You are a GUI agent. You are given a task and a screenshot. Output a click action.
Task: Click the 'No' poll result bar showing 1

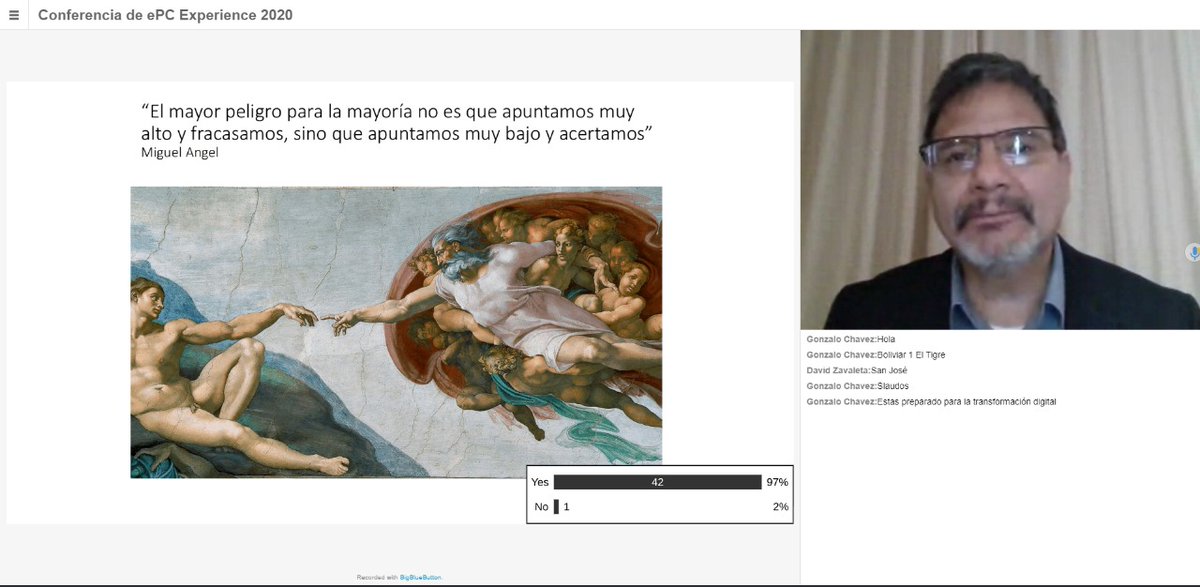point(556,507)
